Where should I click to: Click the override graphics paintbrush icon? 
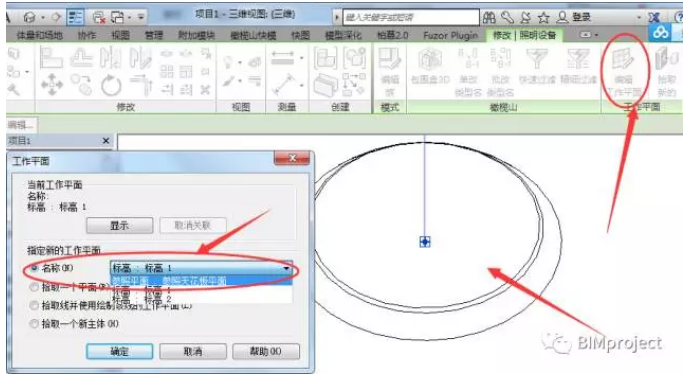229,82
